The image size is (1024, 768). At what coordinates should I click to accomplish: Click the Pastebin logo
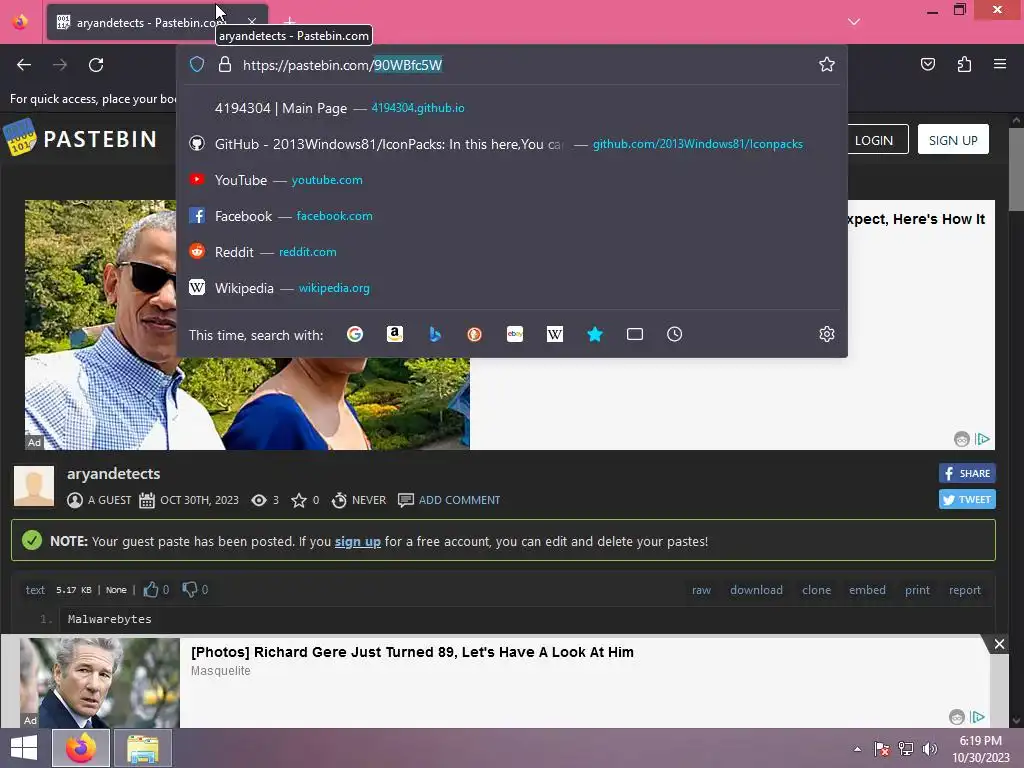(x=80, y=138)
